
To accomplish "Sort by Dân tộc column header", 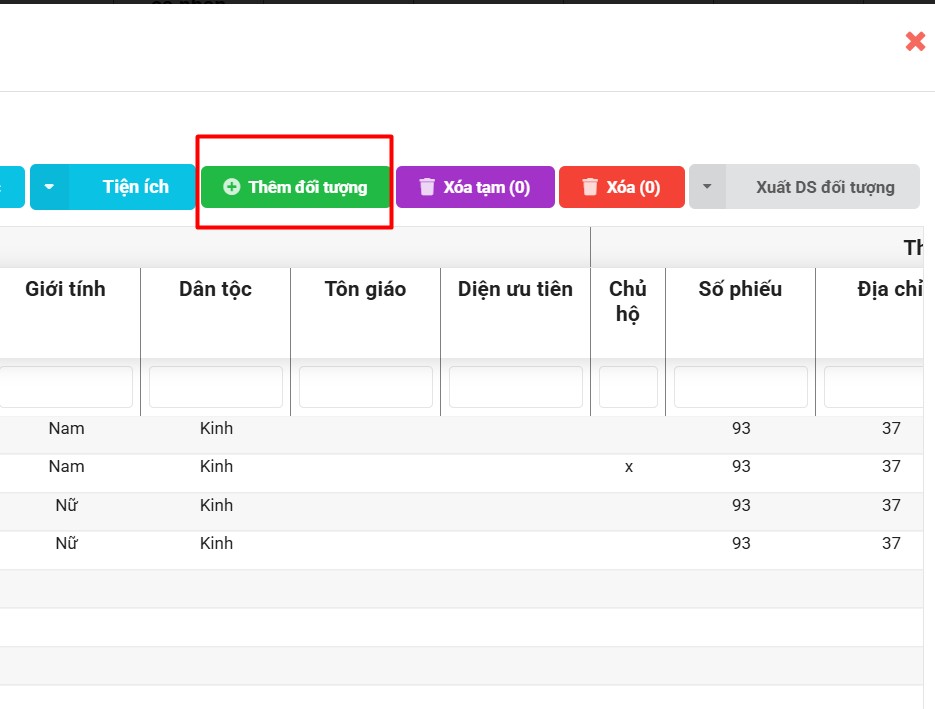I will point(215,289).
